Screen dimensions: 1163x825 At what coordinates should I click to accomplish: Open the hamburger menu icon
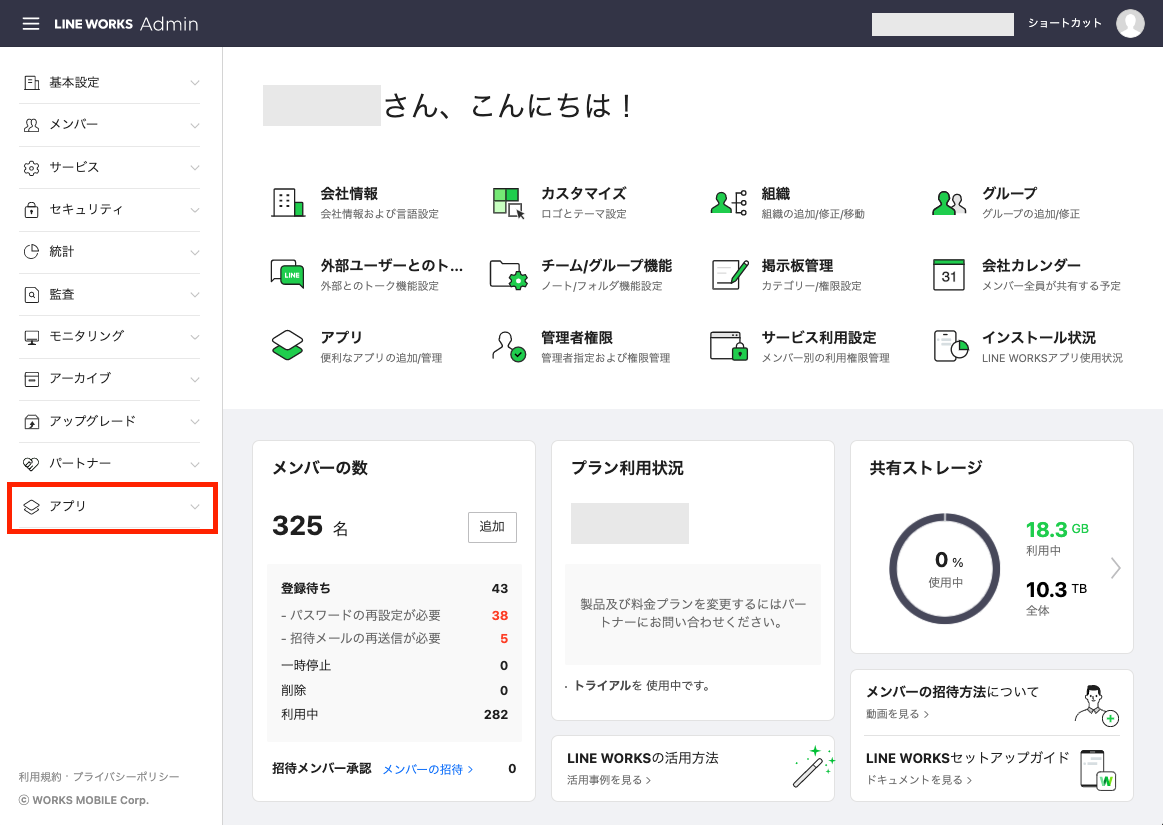tap(31, 24)
